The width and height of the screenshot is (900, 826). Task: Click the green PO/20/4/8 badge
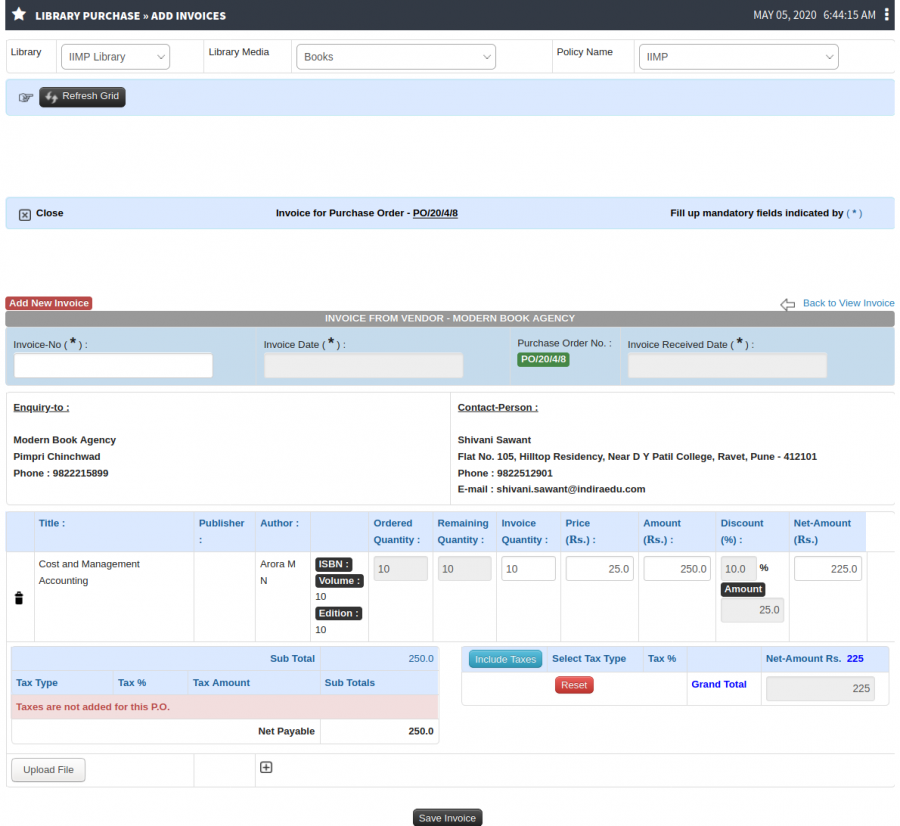(x=543, y=359)
